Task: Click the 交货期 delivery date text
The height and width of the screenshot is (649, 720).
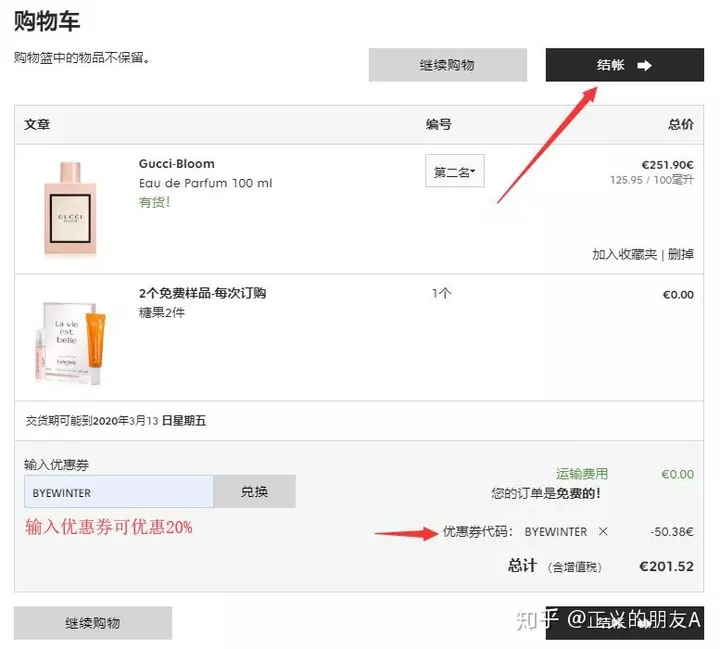Action: (x=116, y=421)
